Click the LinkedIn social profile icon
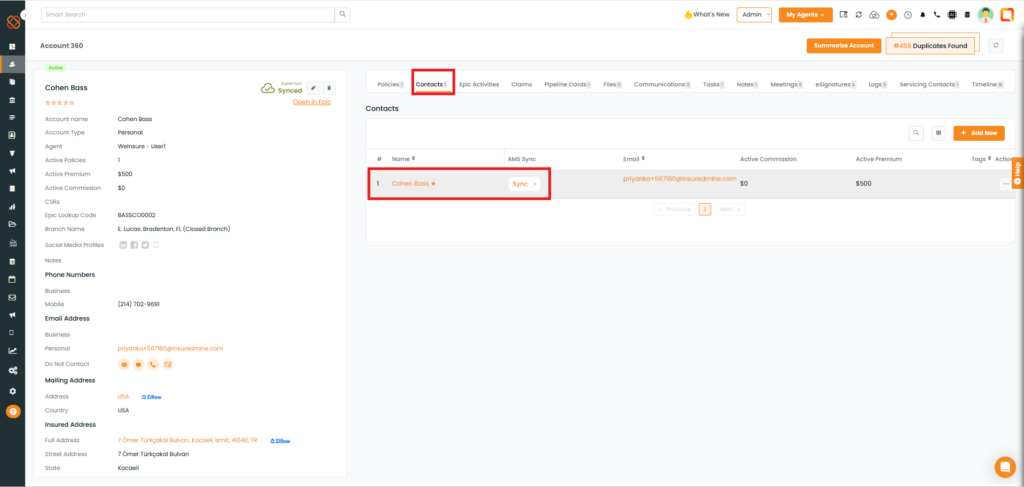This screenshot has width=1024, height=487. (x=123, y=244)
